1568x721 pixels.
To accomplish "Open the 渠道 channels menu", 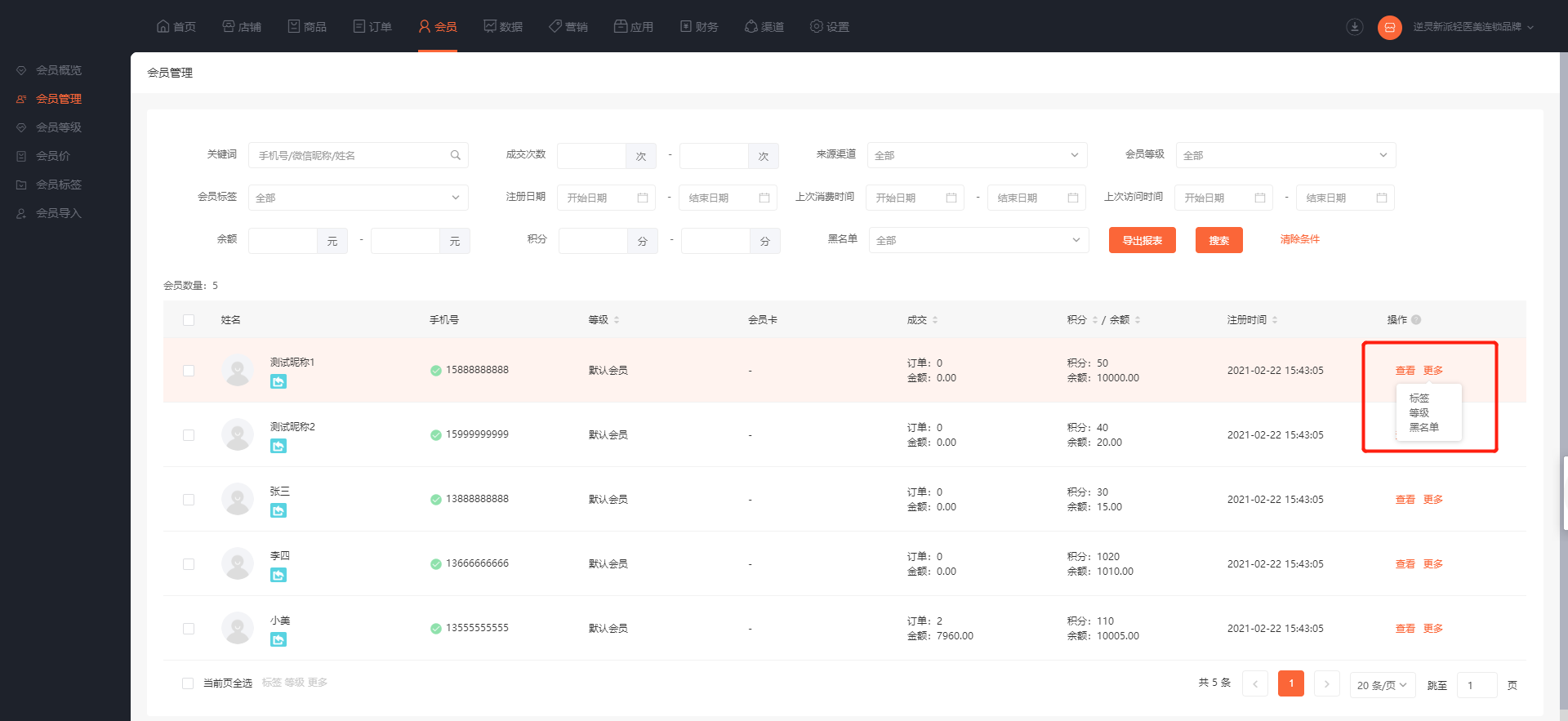I will pyautogui.click(x=764, y=27).
